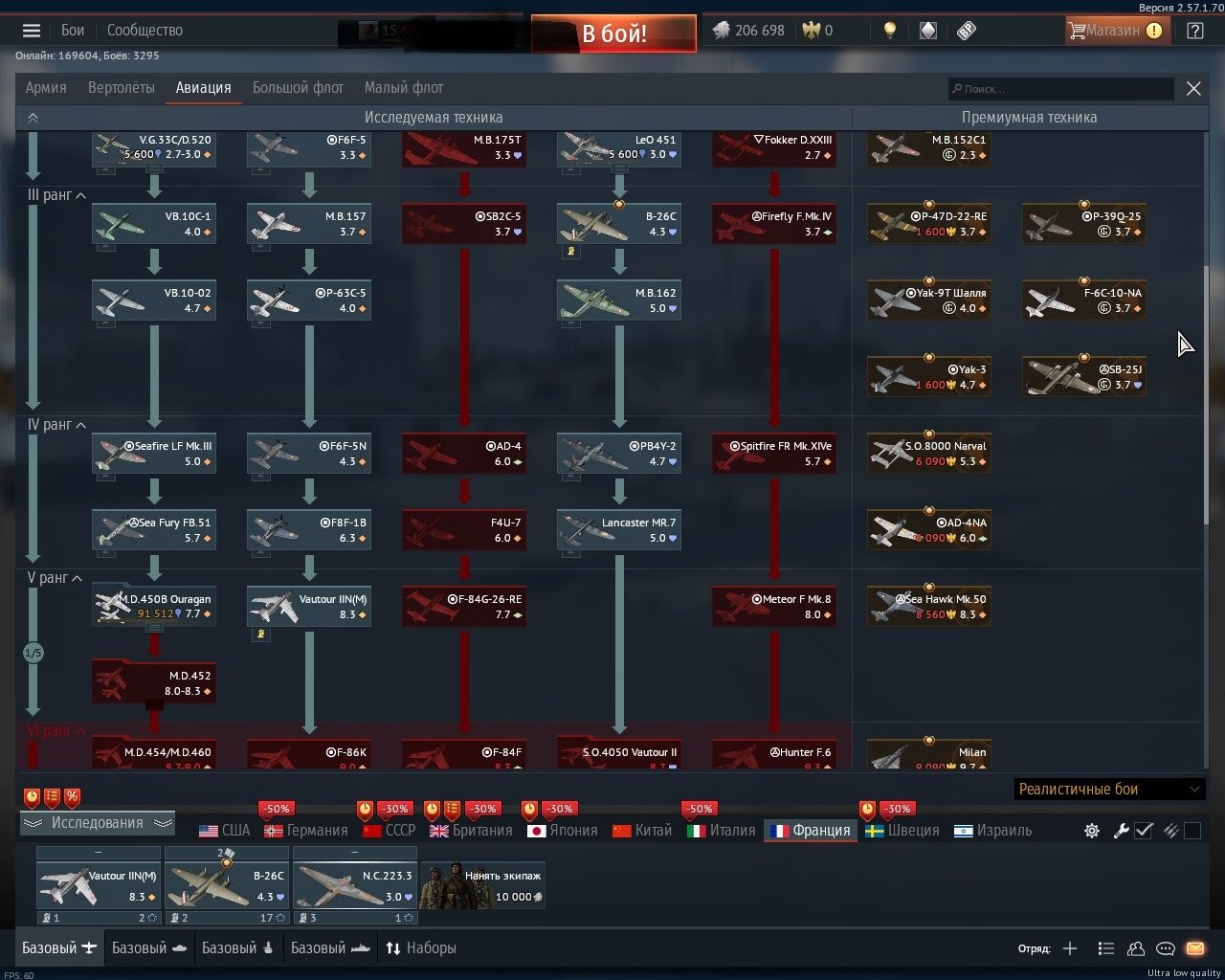Viewport: 1225px width, 980px height.
Task: Open the ticket icon in the top bar
Action: (x=966, y=31)
